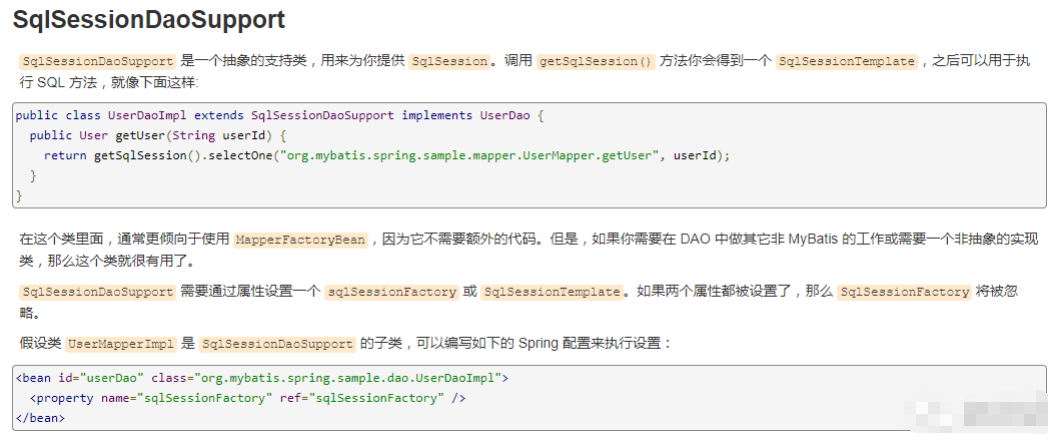Click the 'return getSqlSession().selectOne' code line

pos(387,156)
